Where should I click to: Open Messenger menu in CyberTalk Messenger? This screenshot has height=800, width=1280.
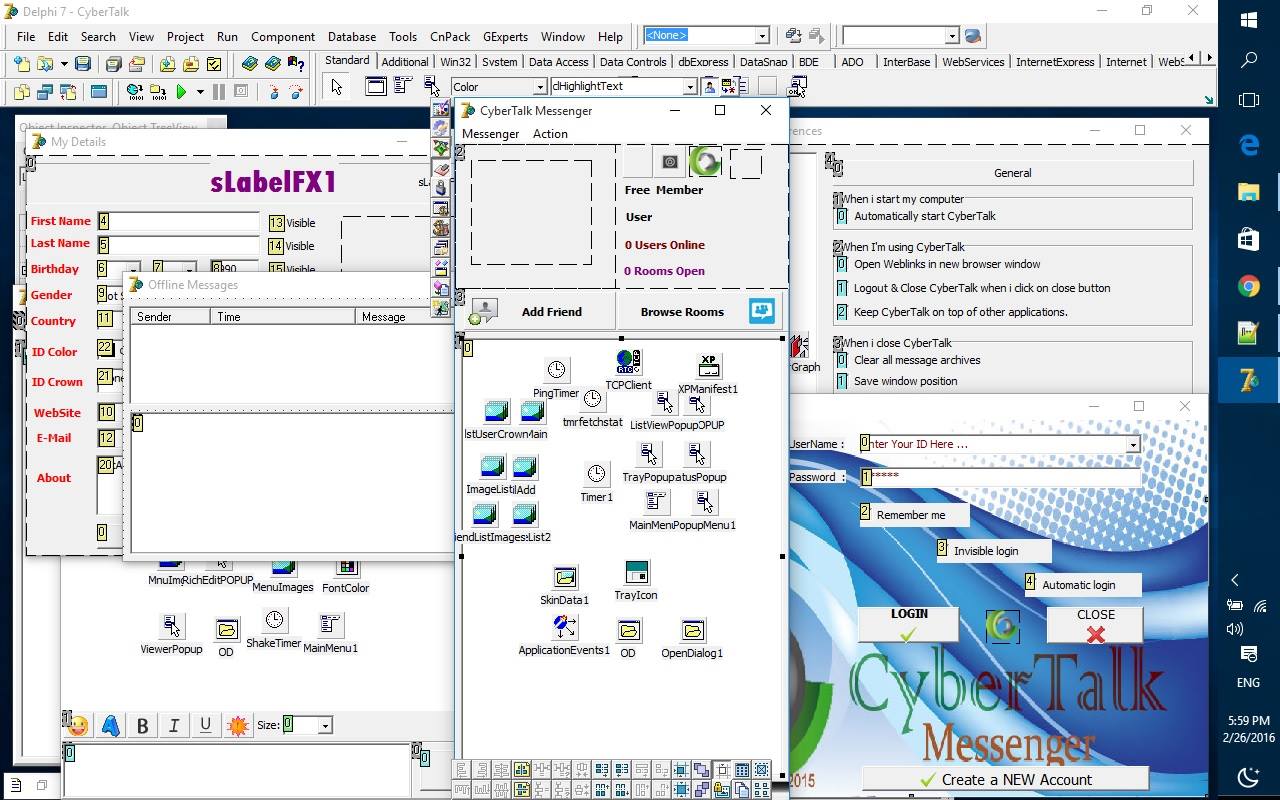(x=490, y=133)
